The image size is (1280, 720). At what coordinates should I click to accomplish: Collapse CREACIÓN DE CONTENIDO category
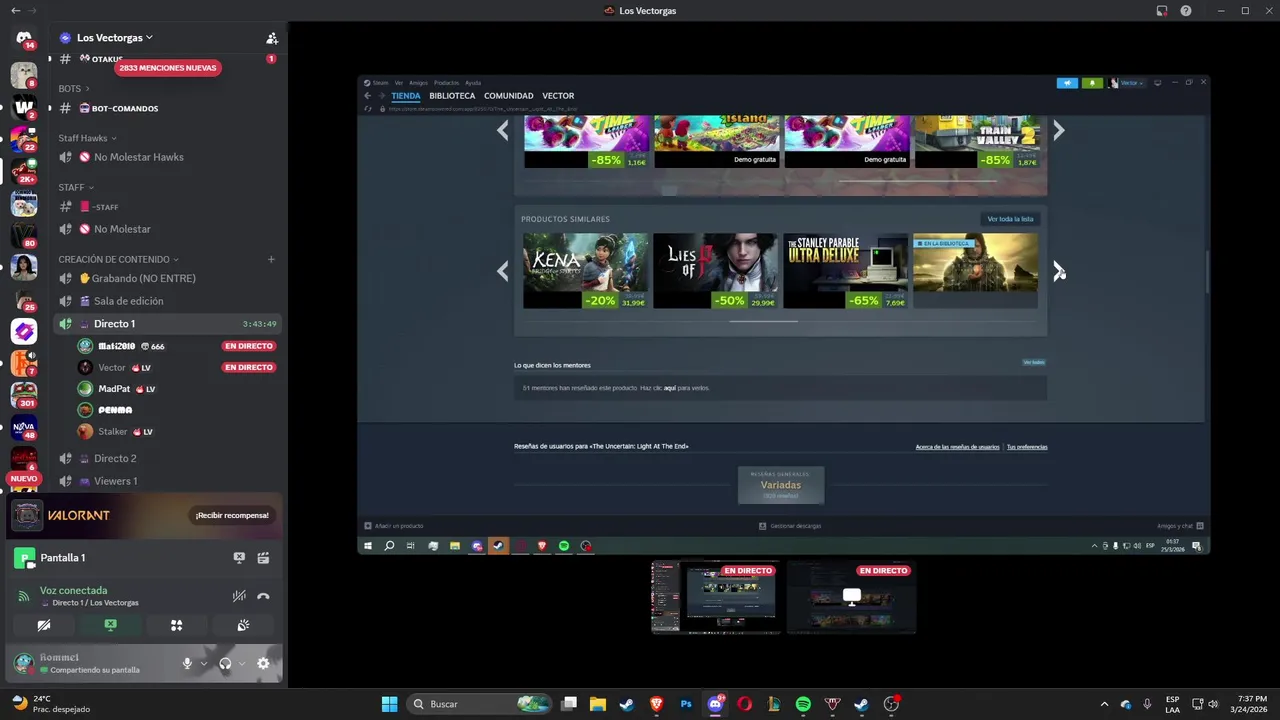click(x=118, y=259)
